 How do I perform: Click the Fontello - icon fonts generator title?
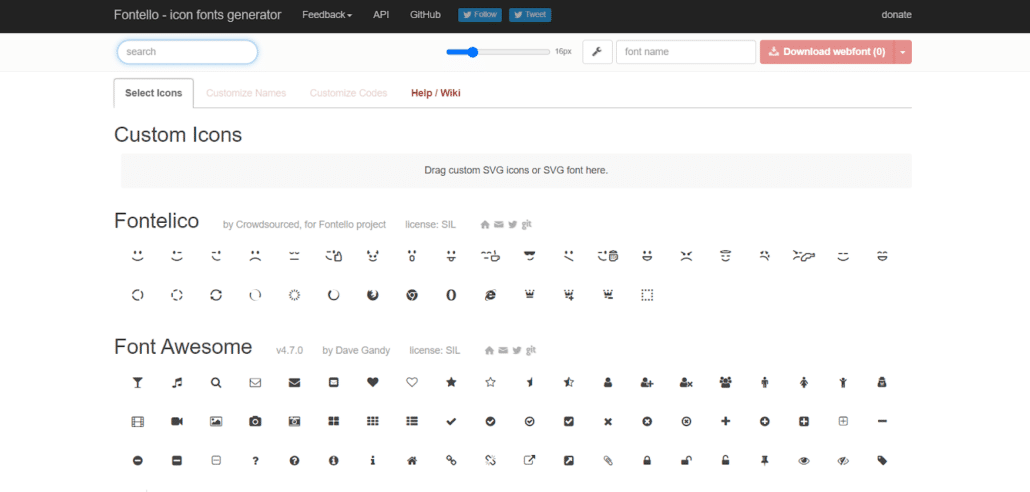coord(198,14)
